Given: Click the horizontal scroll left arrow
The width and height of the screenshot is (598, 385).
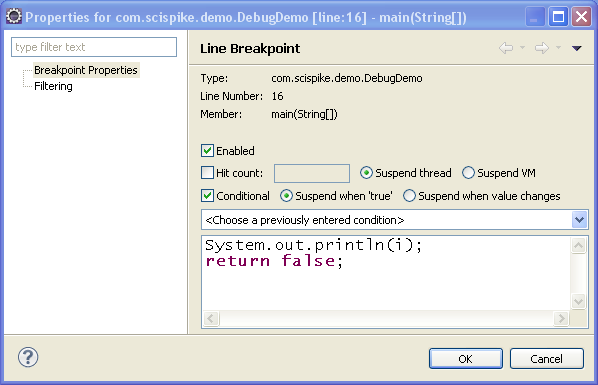Looking at the screenshot, I should [x=211, y=318].
